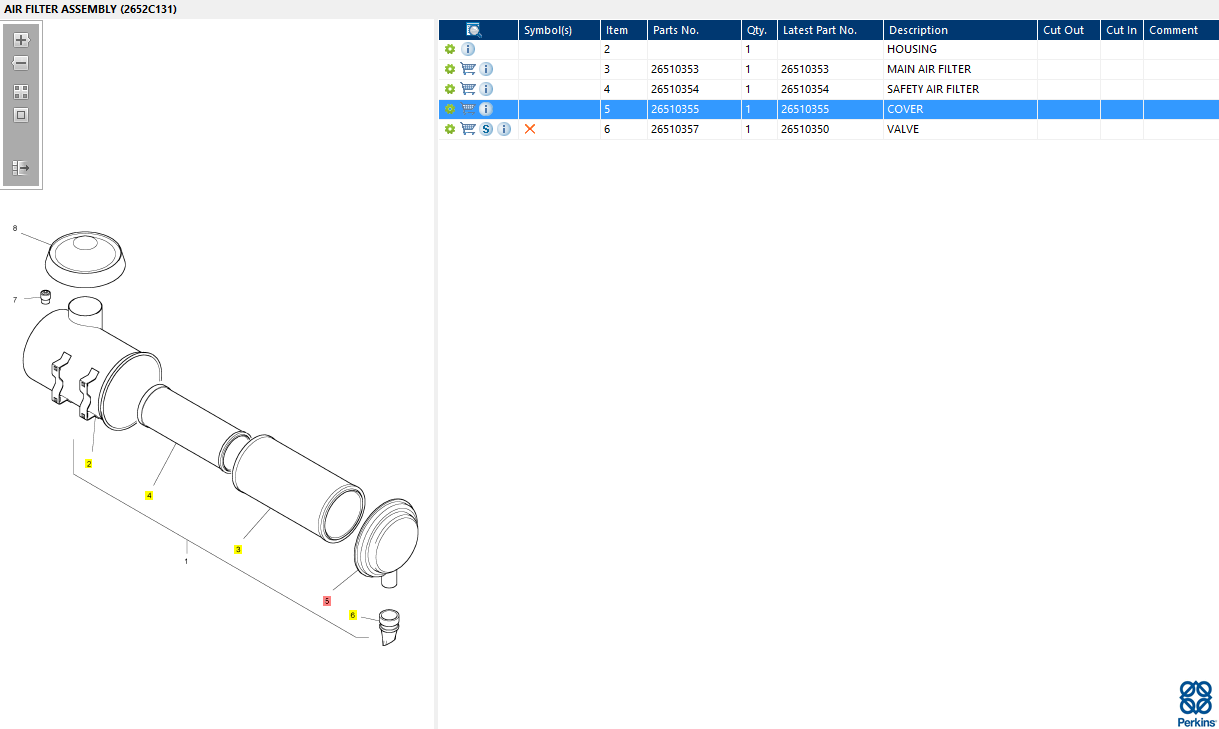Select callout 3 on the diagram
The height and width of the screenshot is (729, 1219).
pyautogui.click(x=237, y=549)
